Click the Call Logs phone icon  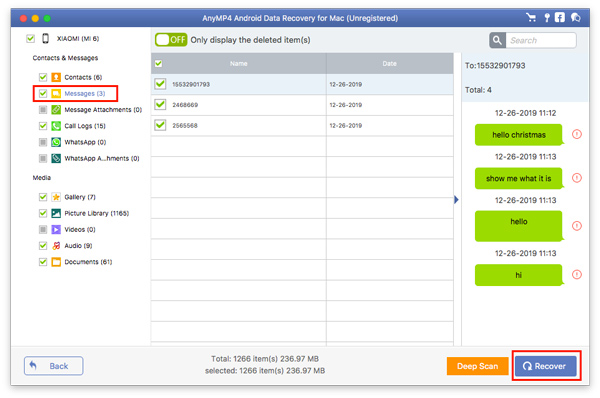click(56, 126)
